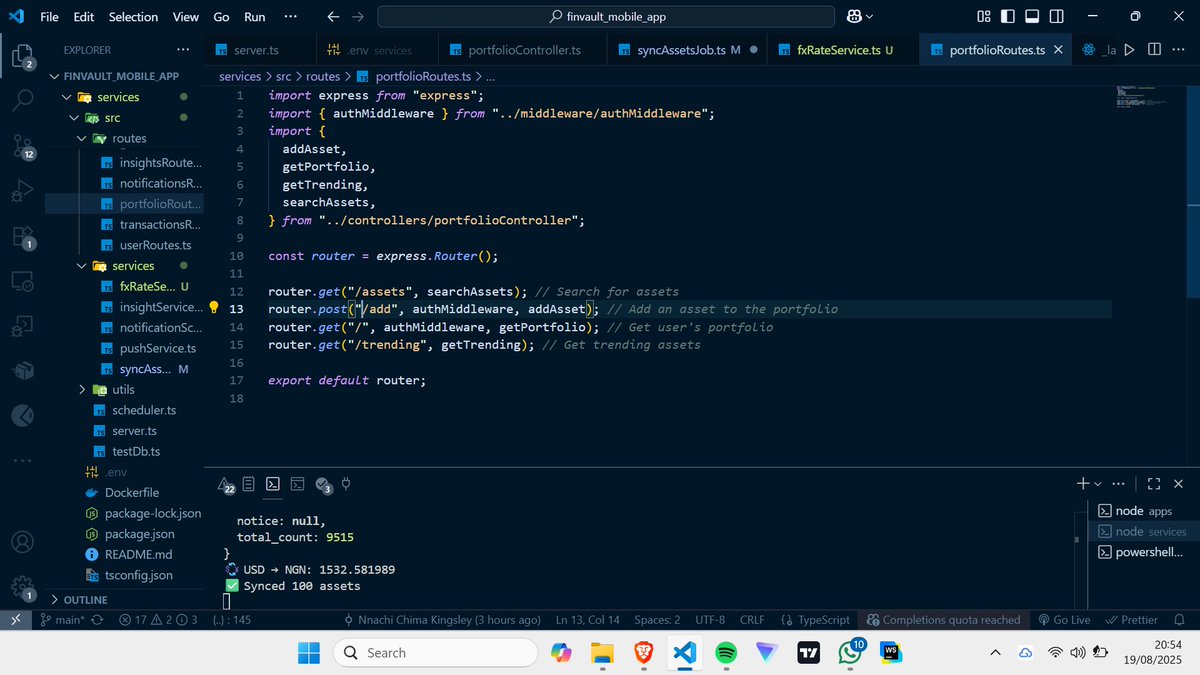Open the Accounts menu icon
Screen dimensions: 1200x675
(x=22, y=542)
